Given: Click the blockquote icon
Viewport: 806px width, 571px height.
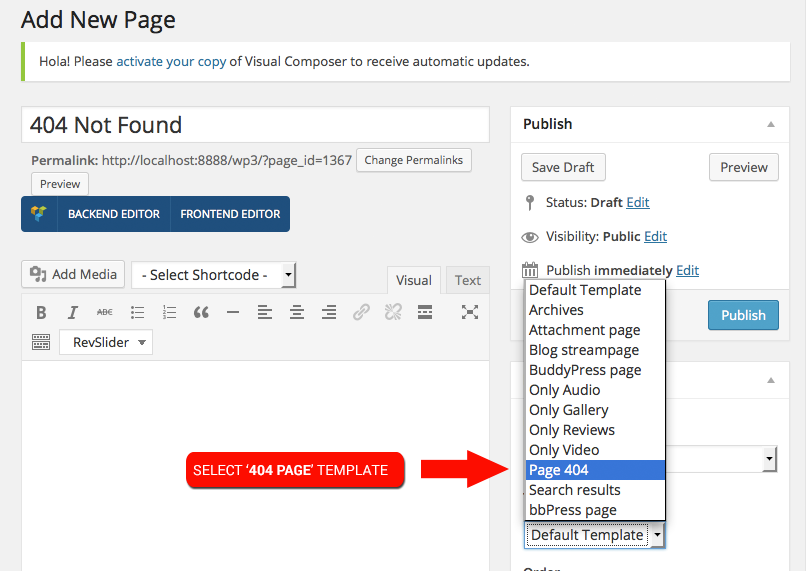Looking at the screenshot, I should coord(201,312).
